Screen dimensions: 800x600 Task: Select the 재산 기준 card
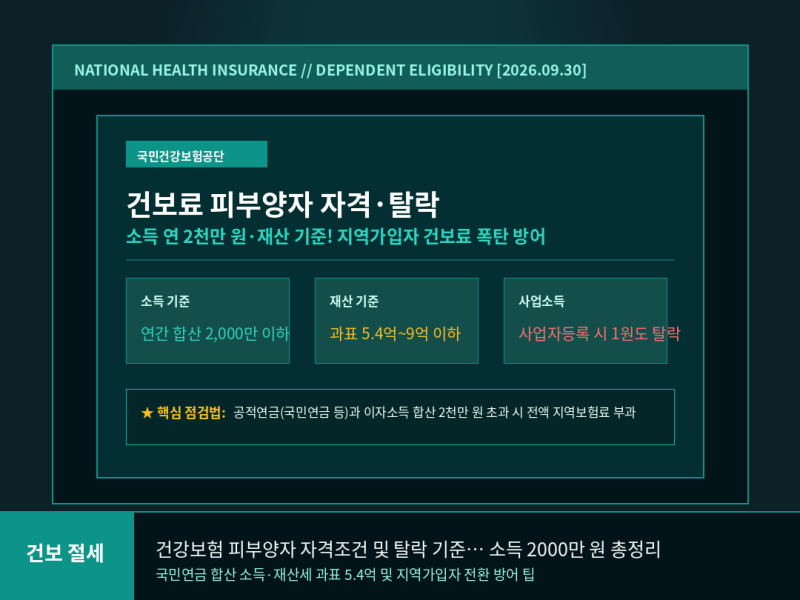(396, 321)
